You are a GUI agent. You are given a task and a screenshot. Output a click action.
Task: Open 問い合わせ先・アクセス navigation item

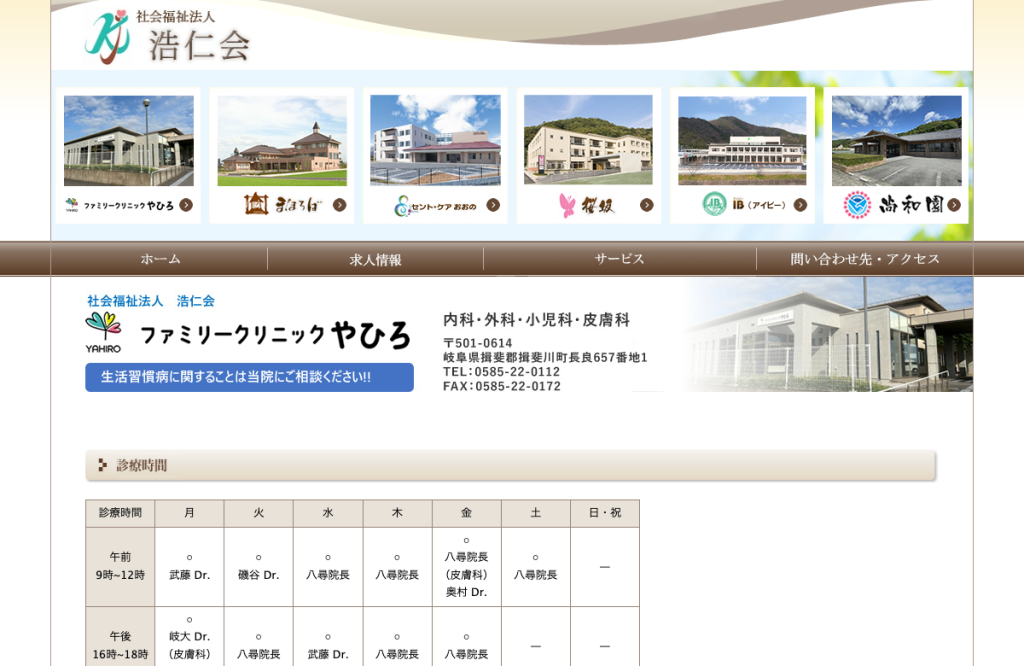point(865,259)
